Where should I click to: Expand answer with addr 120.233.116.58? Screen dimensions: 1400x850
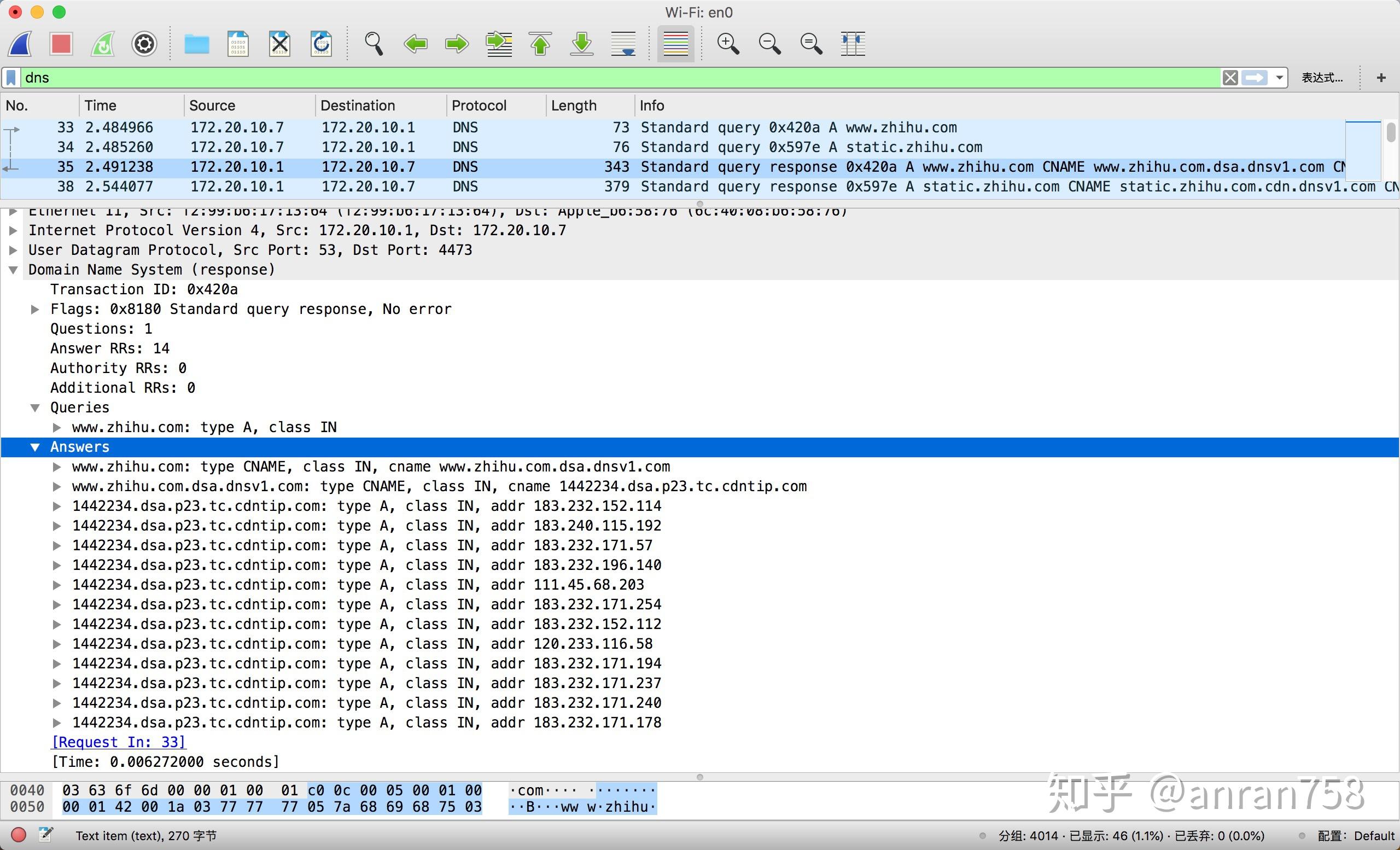tap(57, 644)
